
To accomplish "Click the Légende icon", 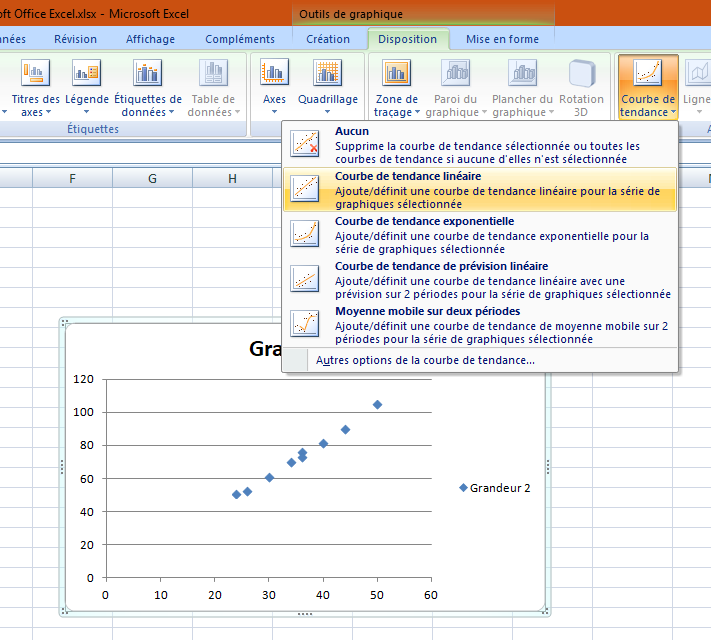I will click(x=86, y=73).
